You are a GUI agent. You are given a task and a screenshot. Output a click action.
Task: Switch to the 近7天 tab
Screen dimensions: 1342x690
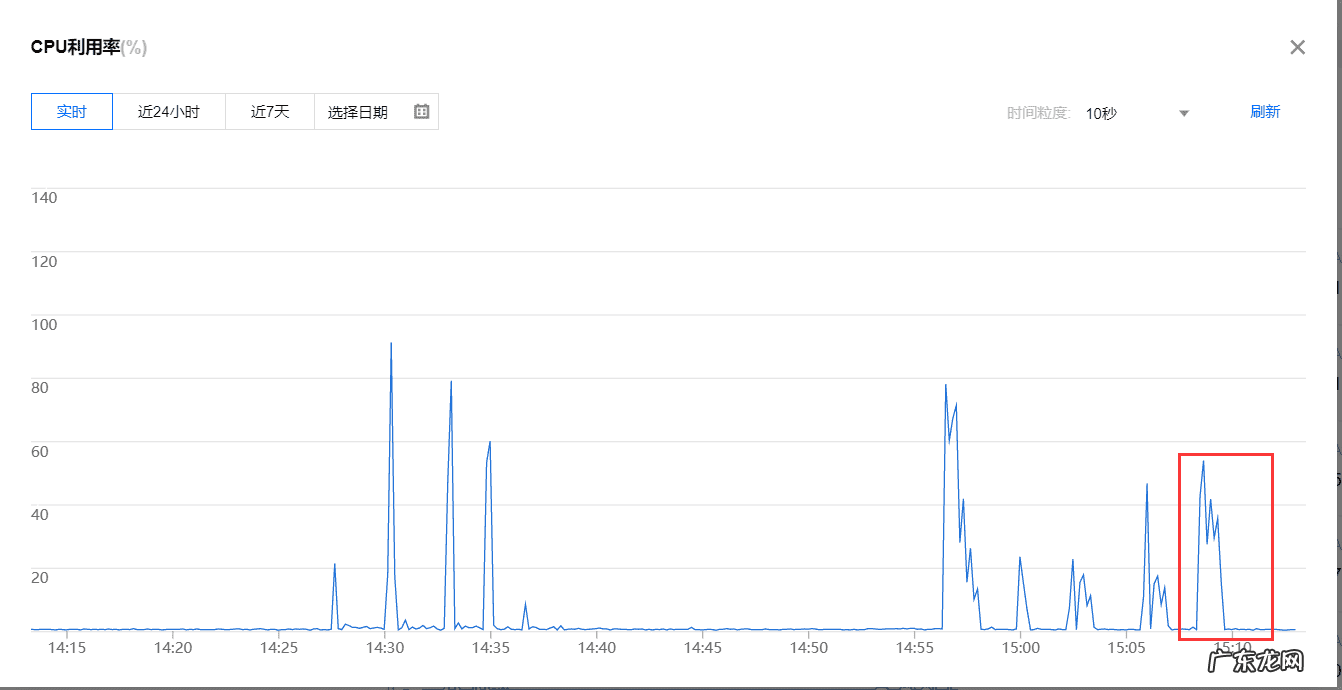pyautogui.click(x=269, y=111)
